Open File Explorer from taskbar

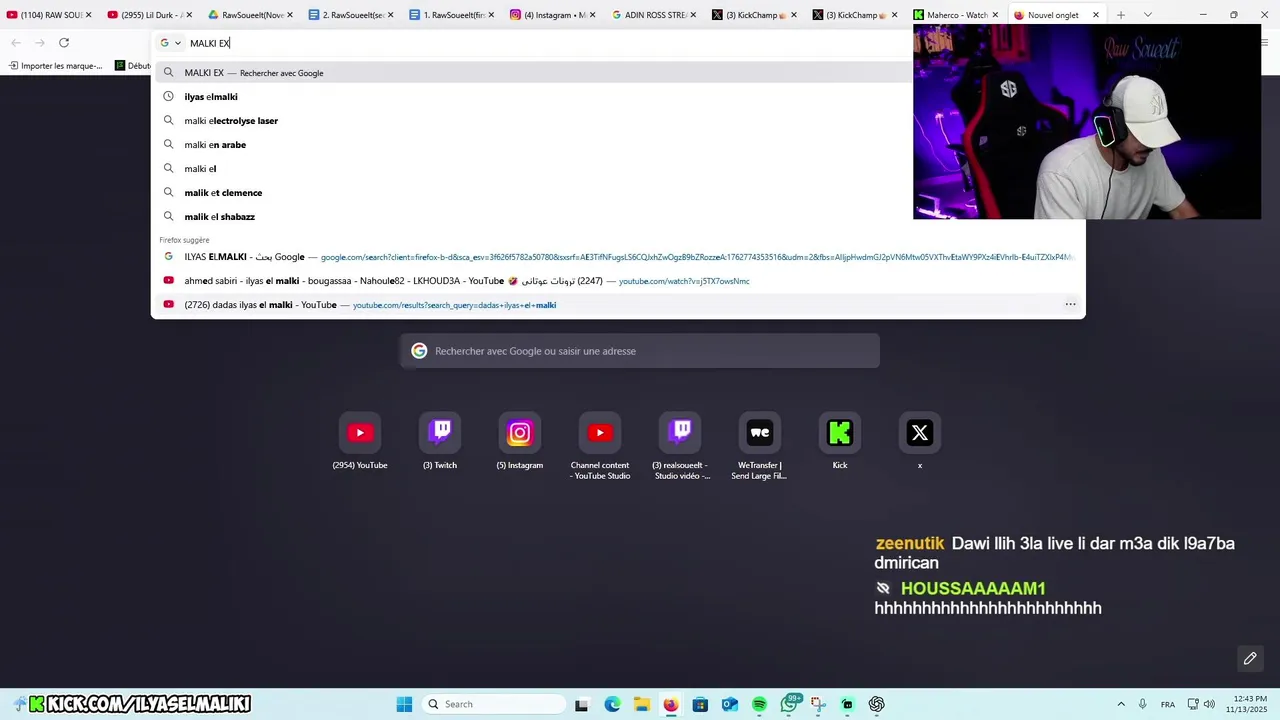pos(641,704)
